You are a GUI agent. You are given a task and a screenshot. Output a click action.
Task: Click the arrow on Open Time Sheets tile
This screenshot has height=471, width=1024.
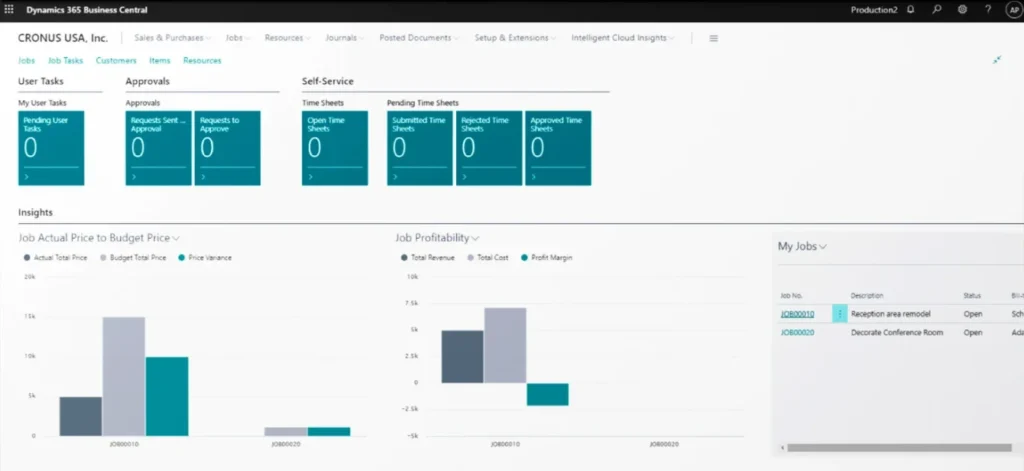pyautogui.click(x=310, y=177)
